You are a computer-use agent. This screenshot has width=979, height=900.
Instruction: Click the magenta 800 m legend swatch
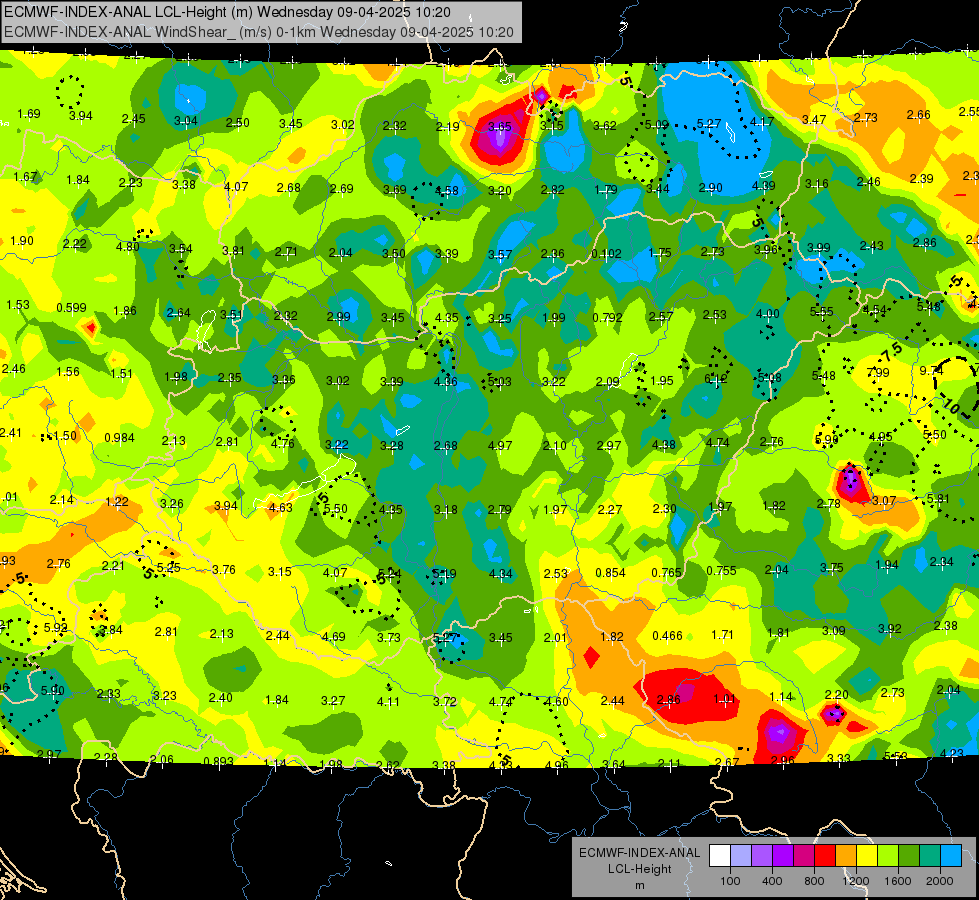pos(804,856)
